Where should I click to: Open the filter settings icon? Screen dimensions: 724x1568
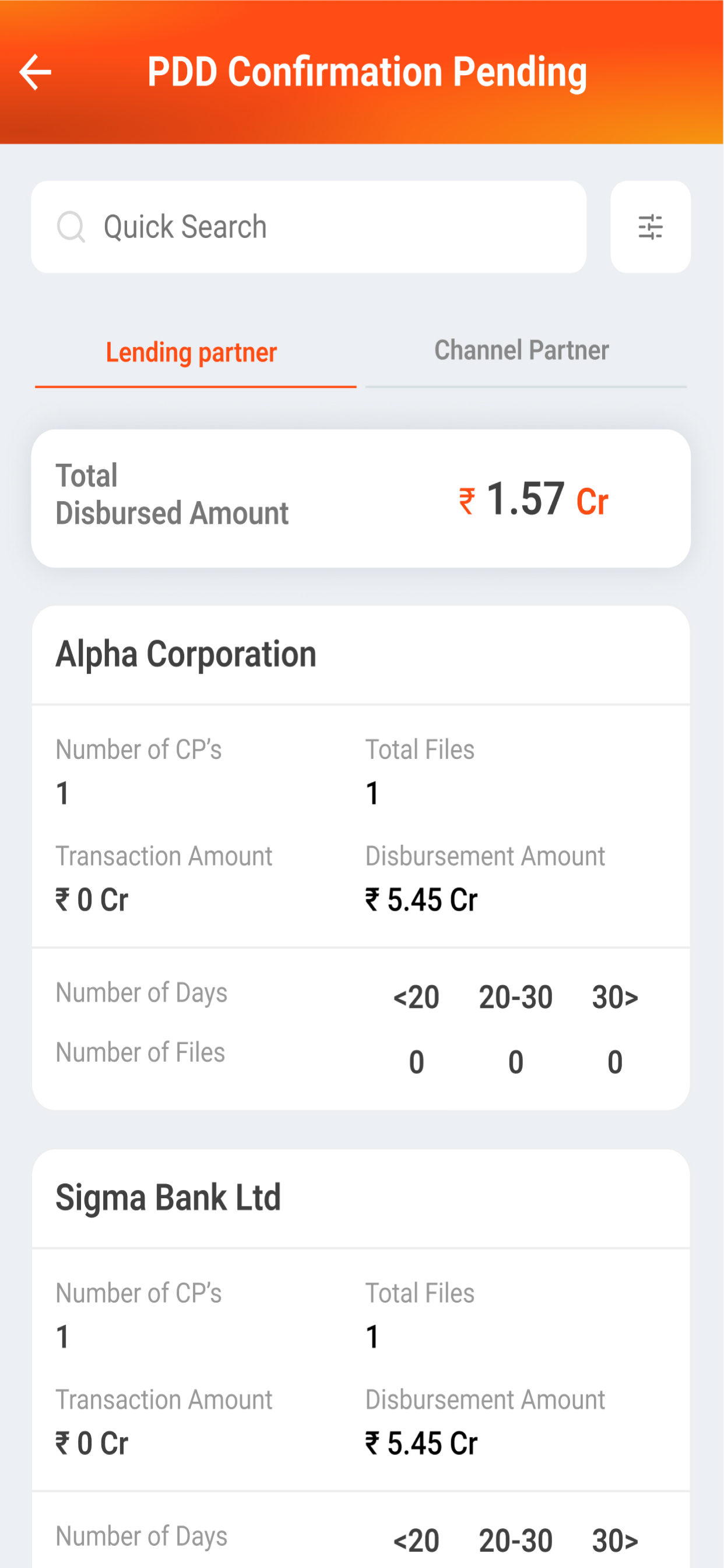650,227
